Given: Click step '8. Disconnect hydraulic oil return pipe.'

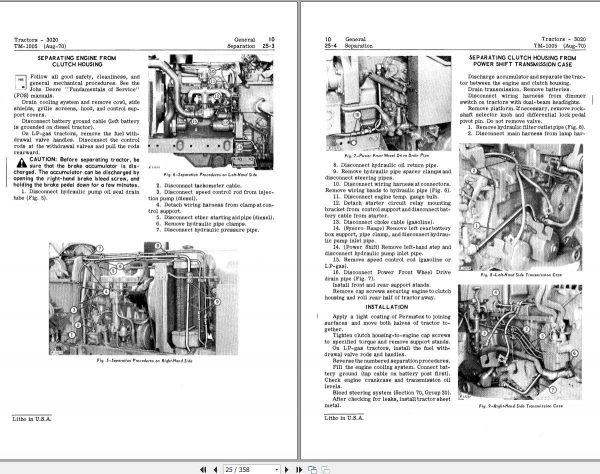Looking at the screenshot, I should 385,165.
